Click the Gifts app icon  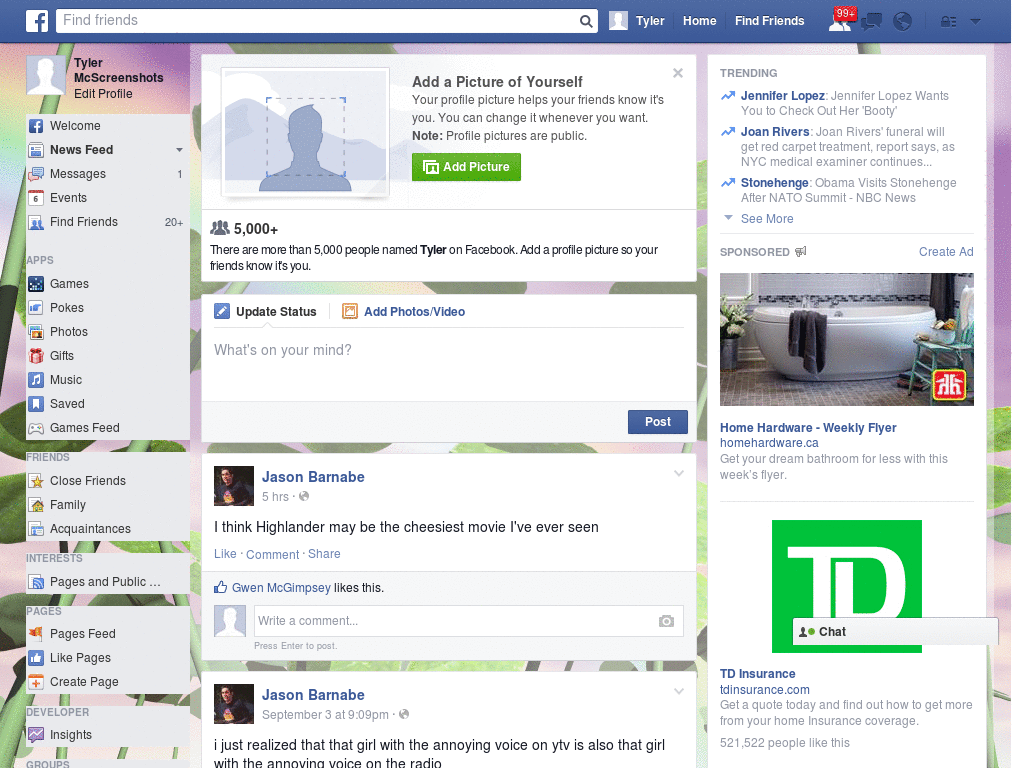[36, 356]
